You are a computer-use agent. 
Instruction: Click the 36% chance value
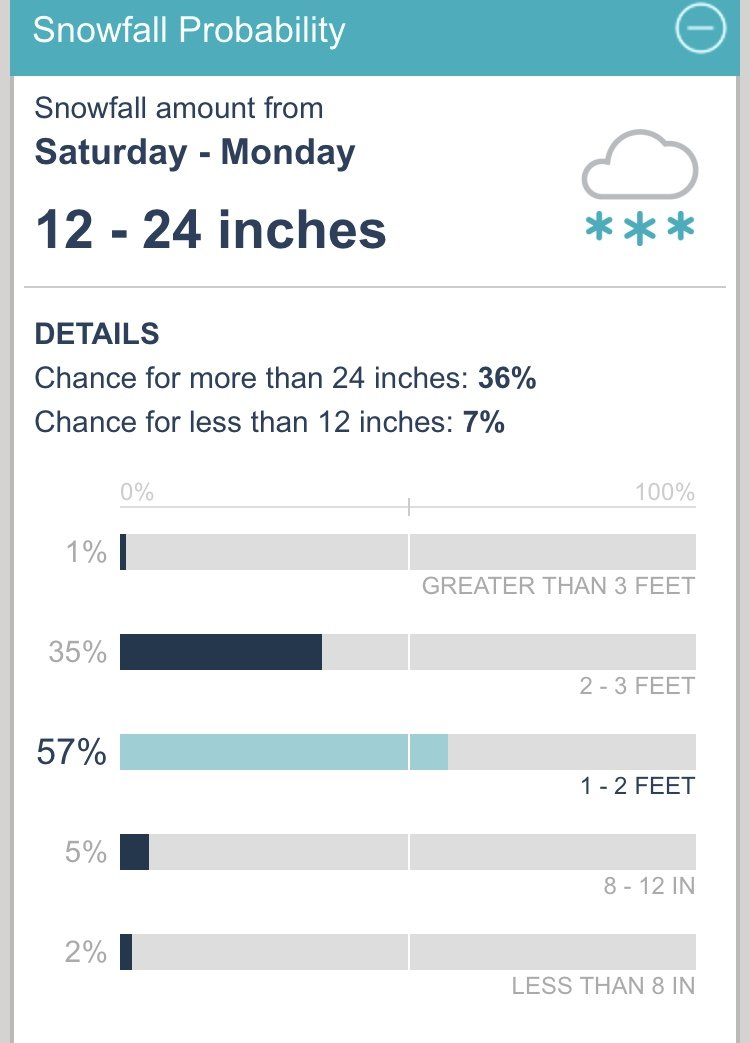coord(507,378)
